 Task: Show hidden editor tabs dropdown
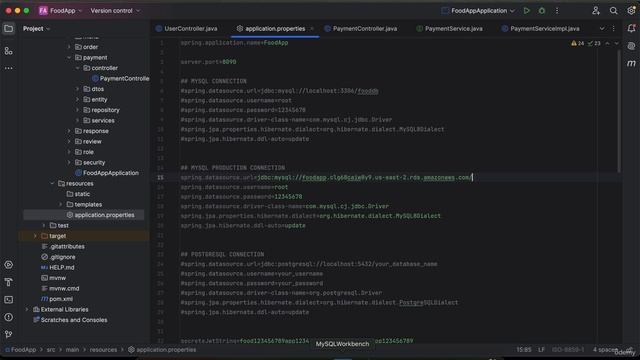click(602, 29)
